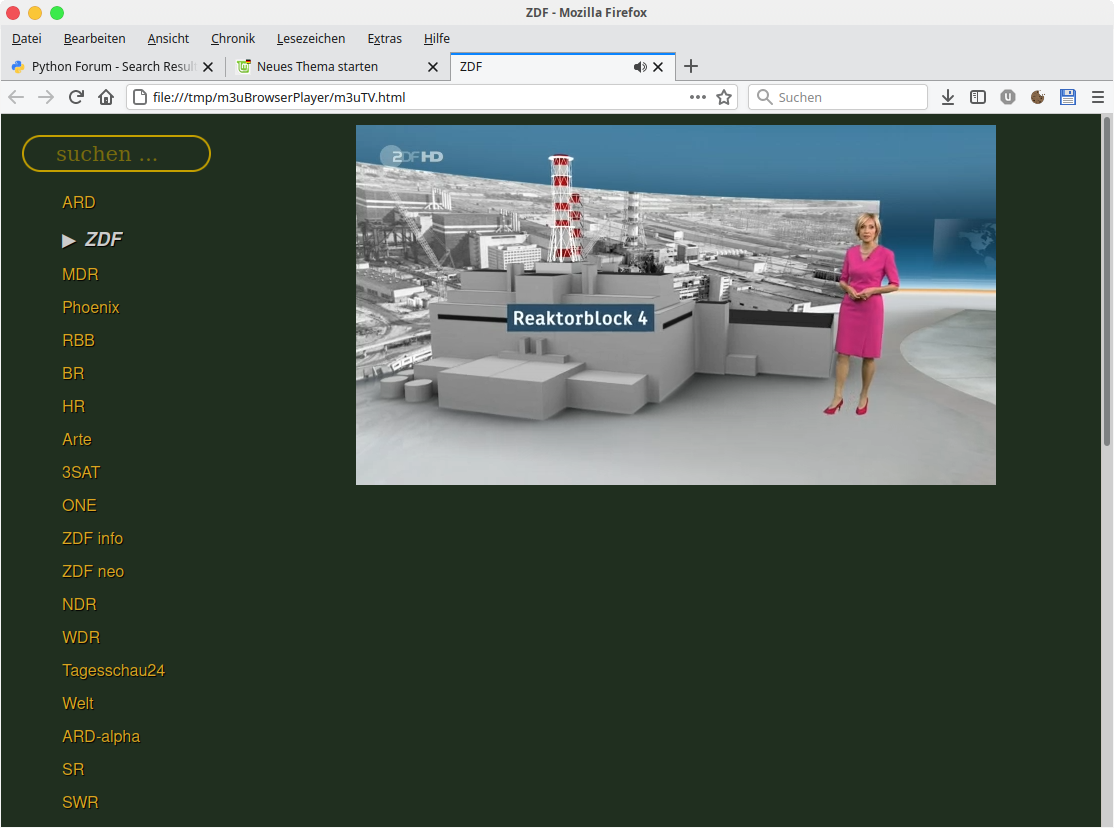This screenshot has height=828, width=1114.
Task: Play the ARD-alpha channel
Action: point(101,736)
